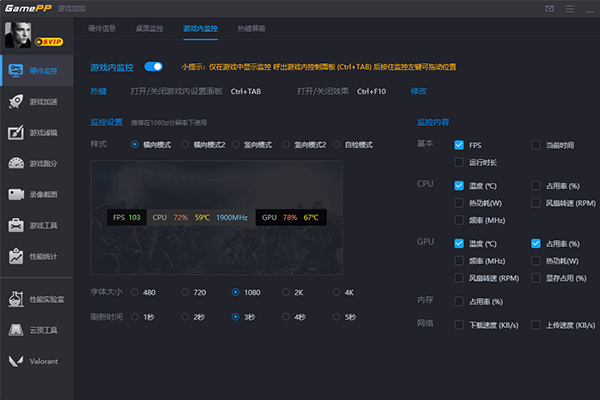
Task: Switch to the 桌面监控 tab
Action: pyautogui.click(x=149, y=28)
